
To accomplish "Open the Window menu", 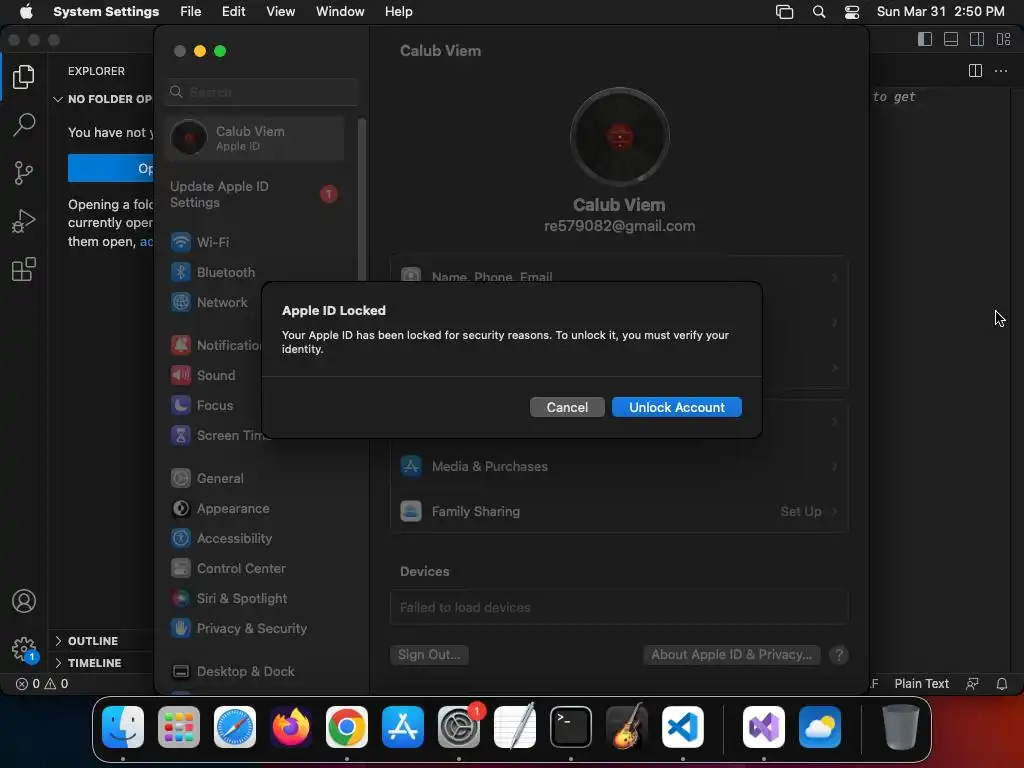I will (340, 12).
